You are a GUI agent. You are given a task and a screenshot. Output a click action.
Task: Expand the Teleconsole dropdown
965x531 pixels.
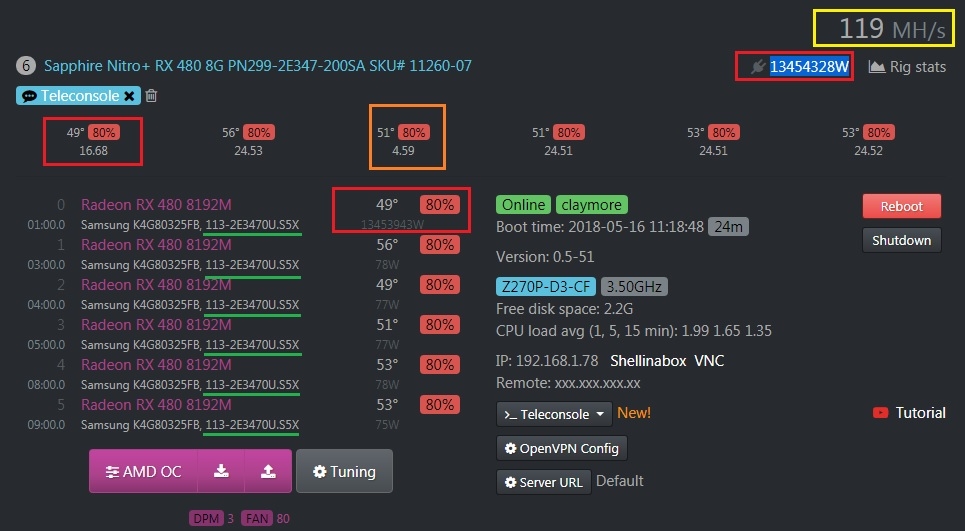click(554, 414)
